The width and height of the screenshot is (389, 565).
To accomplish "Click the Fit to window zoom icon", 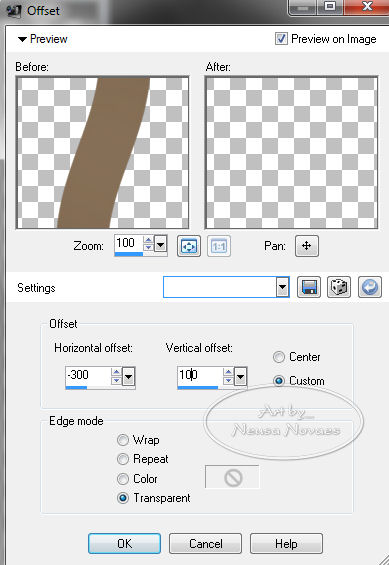I will (189, 246).
